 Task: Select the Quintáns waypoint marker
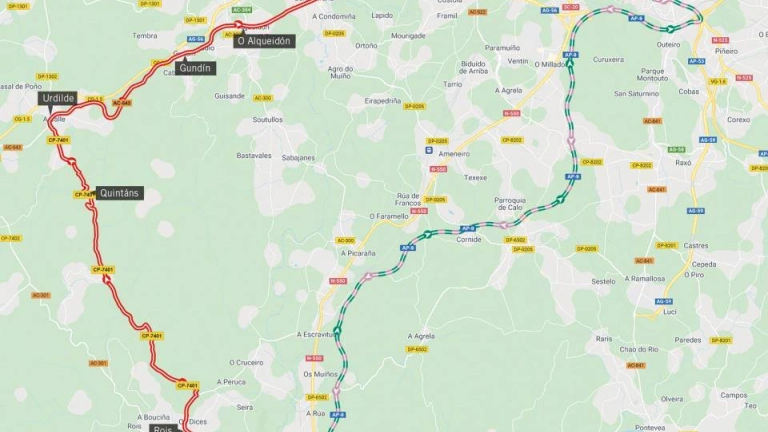[119, 193]
